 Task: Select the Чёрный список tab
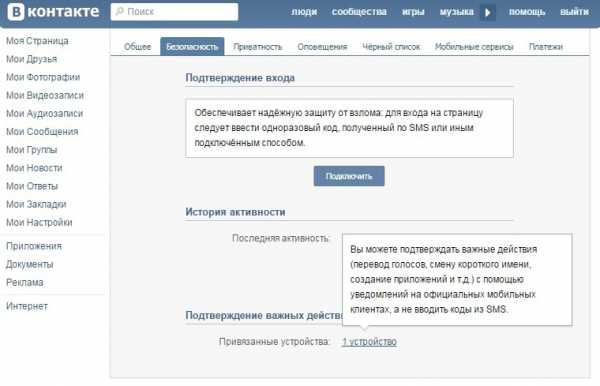[391, 47]
